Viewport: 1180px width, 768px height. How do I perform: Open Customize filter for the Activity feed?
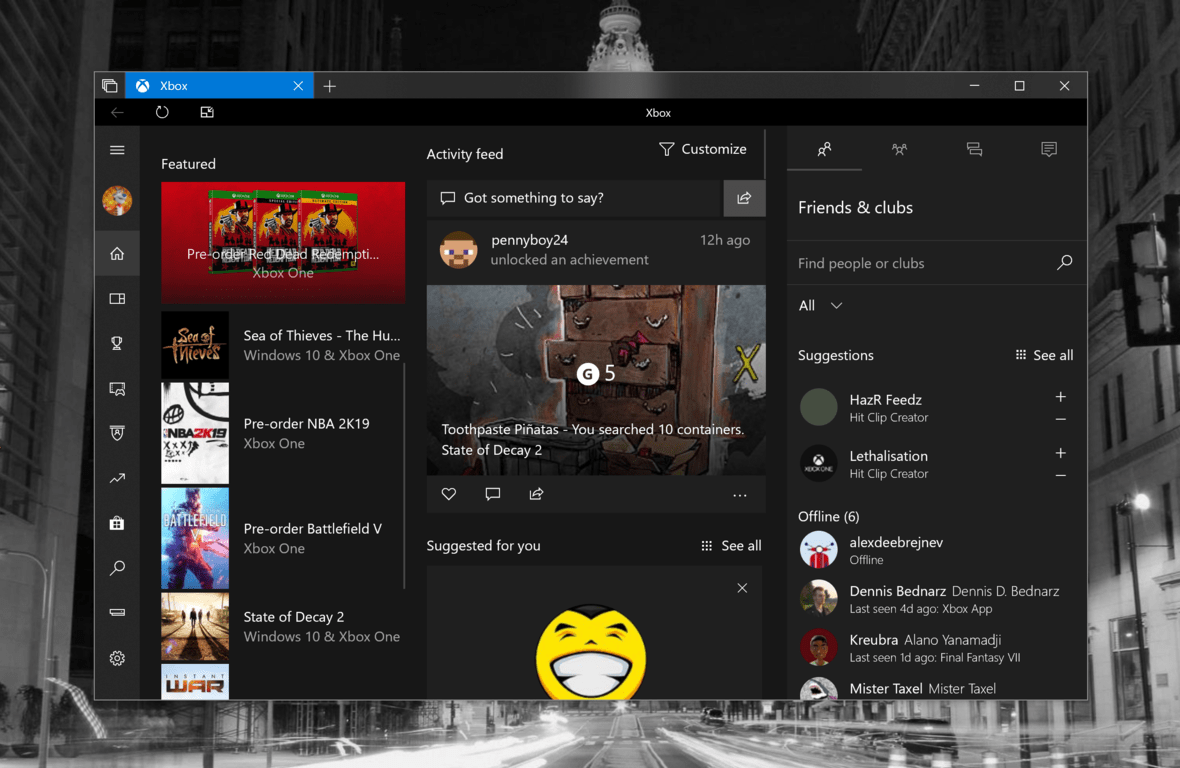click(703, 149)
